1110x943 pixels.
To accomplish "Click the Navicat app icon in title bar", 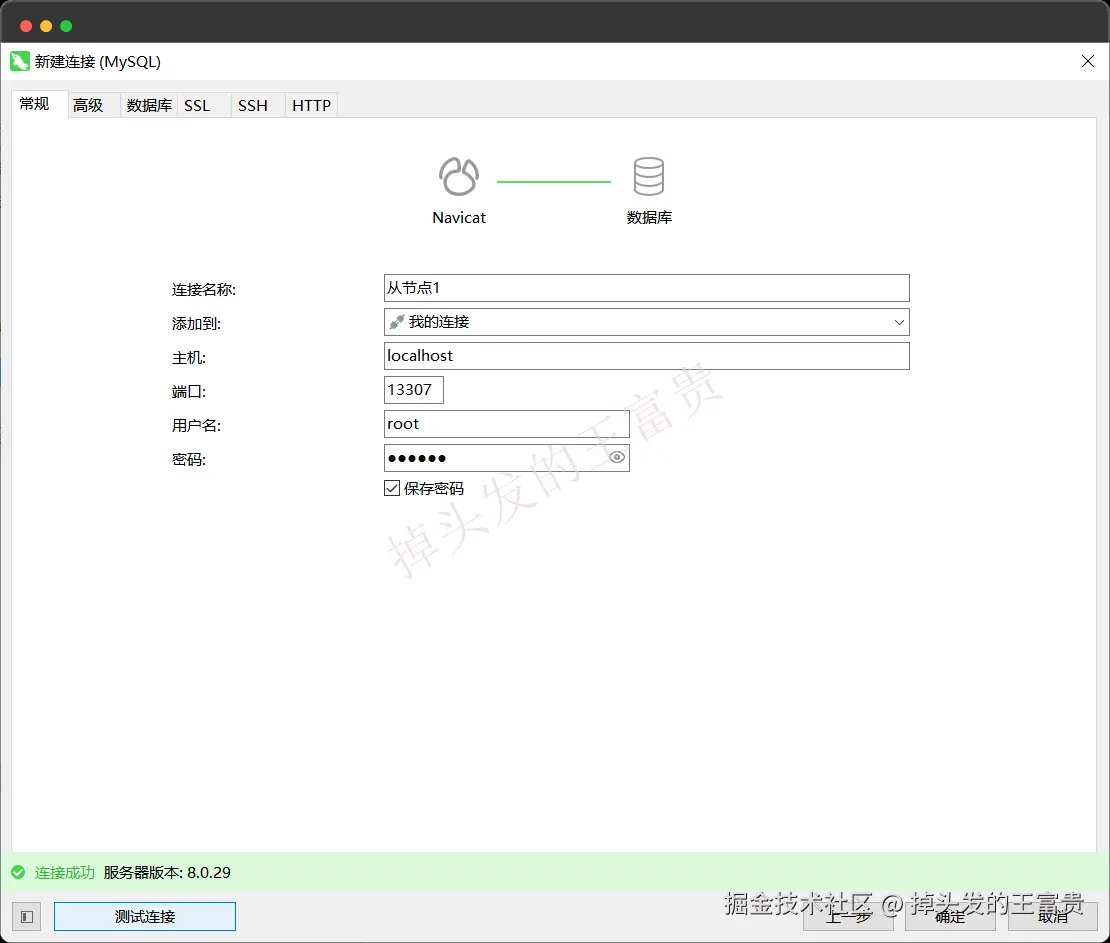I will click(x=20, y=62).
